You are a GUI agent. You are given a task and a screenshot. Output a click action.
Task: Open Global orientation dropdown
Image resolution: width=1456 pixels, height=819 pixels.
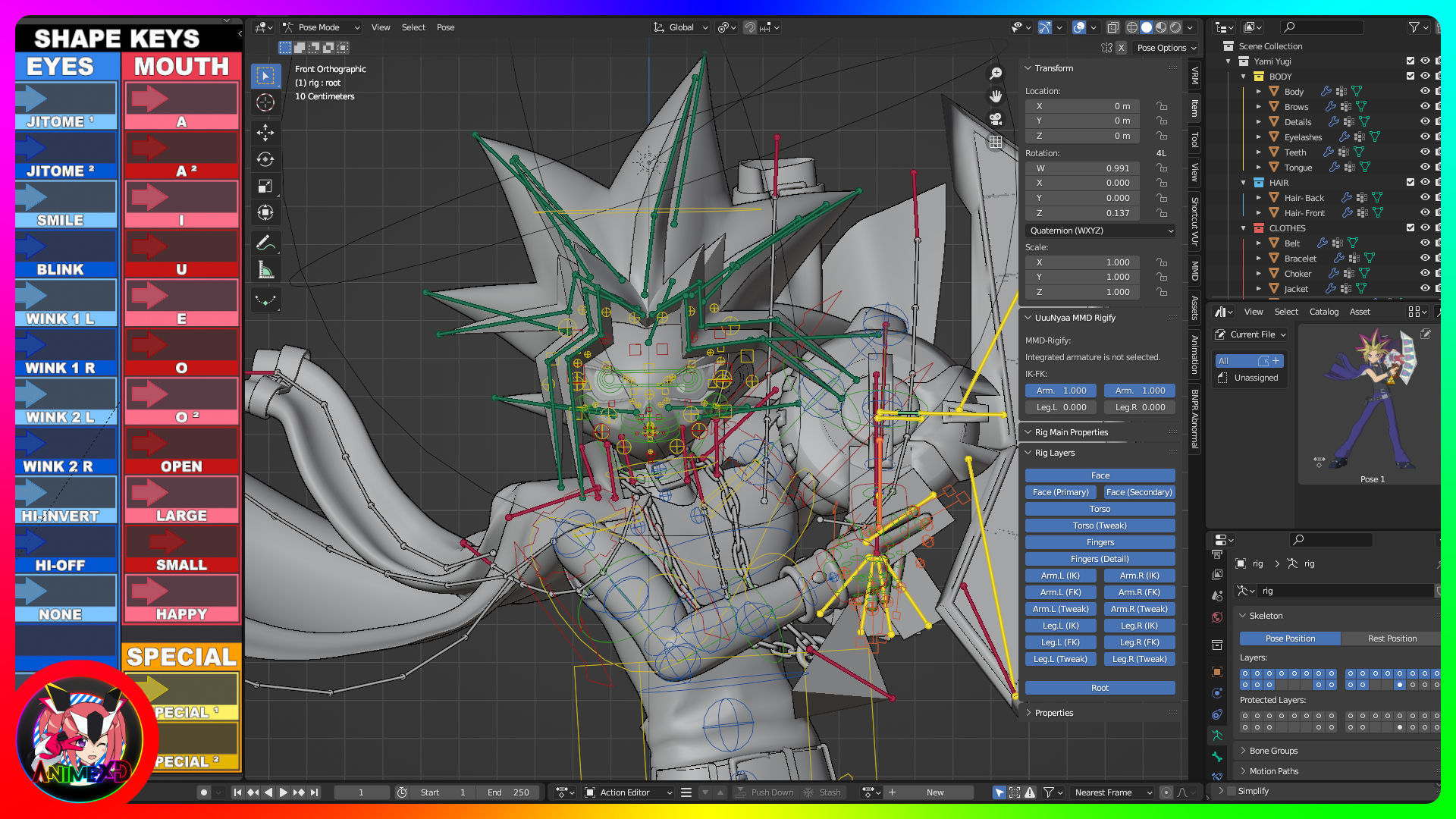pos(680,27)
